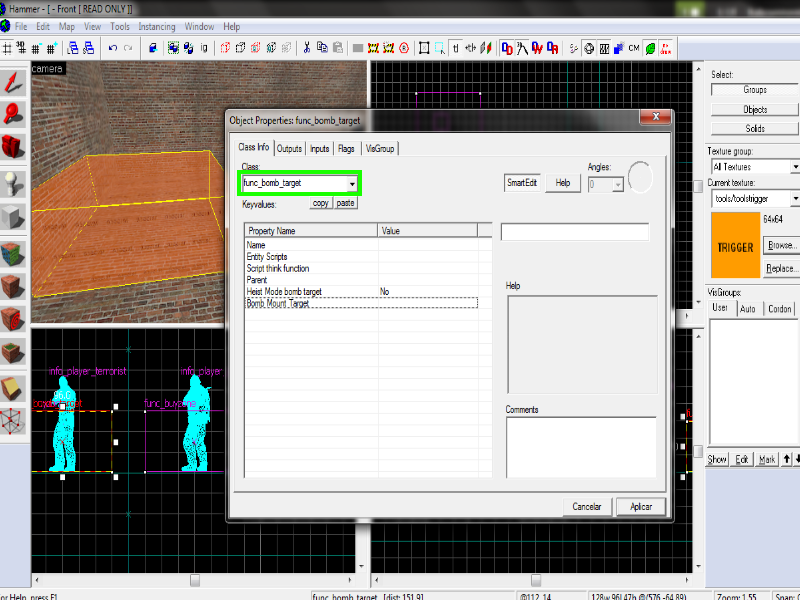This screenshot has width=800, height=600.
Task: Click the Aplicar button
Action: [x=641, y=507]
